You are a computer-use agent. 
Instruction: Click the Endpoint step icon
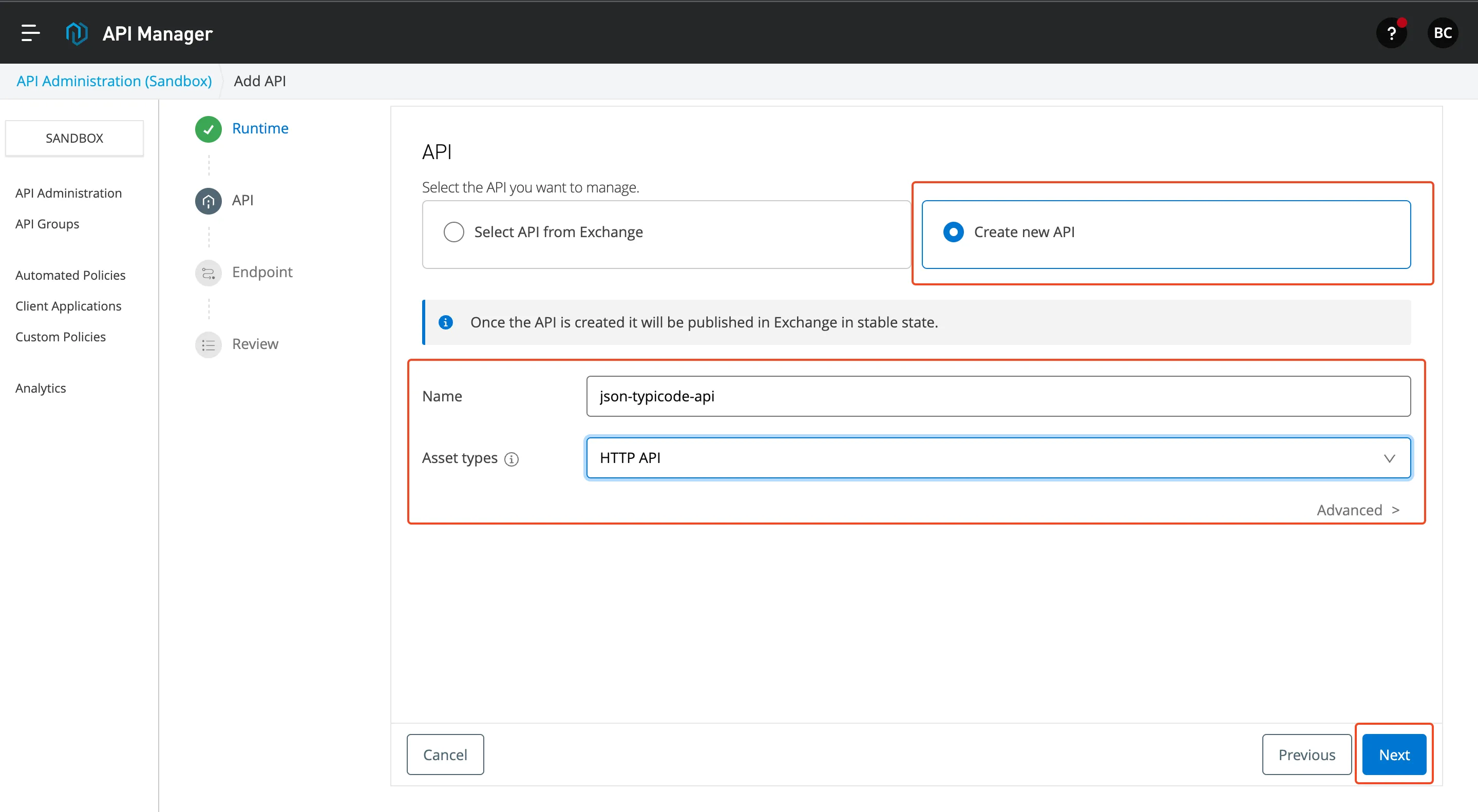click(209, 273)
